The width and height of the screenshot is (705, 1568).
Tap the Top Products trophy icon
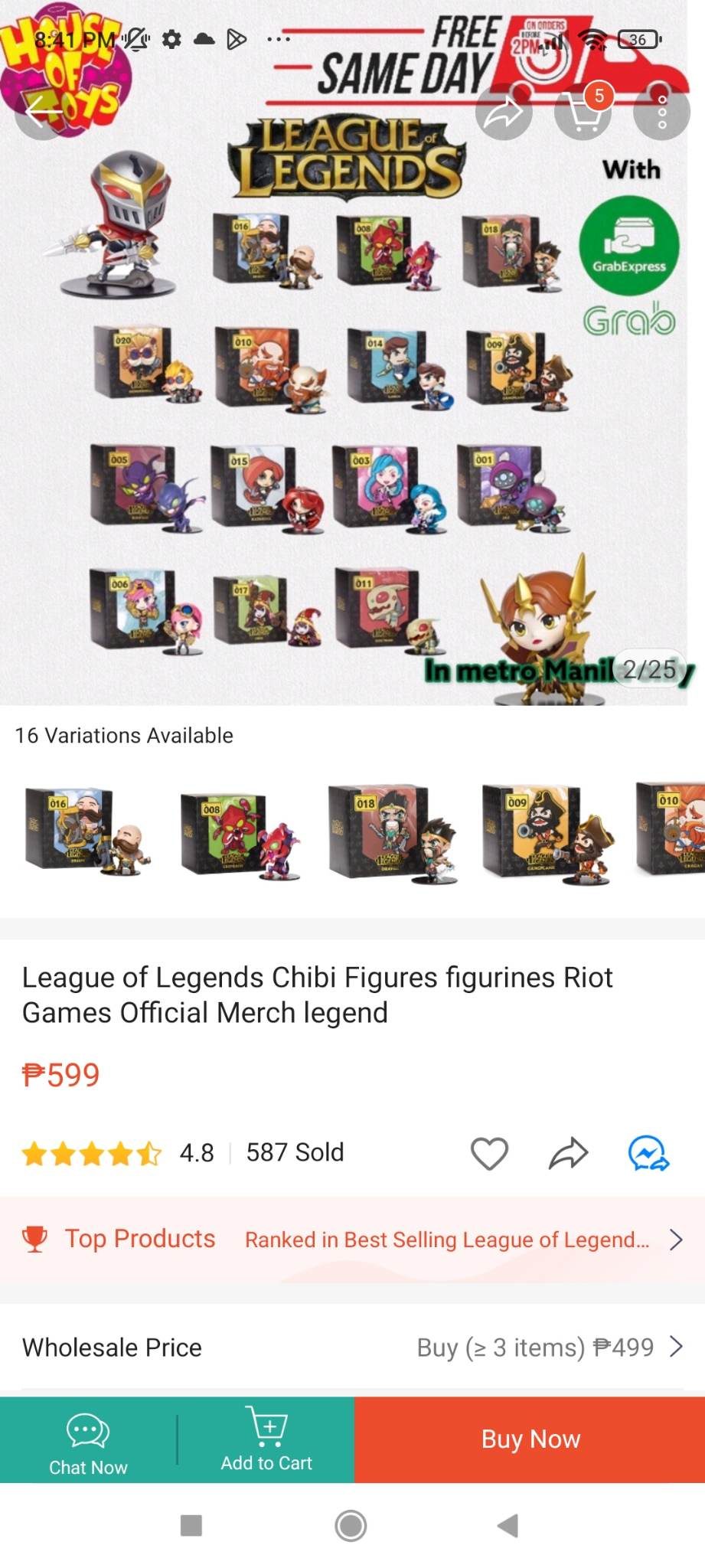pos(35,1239)
